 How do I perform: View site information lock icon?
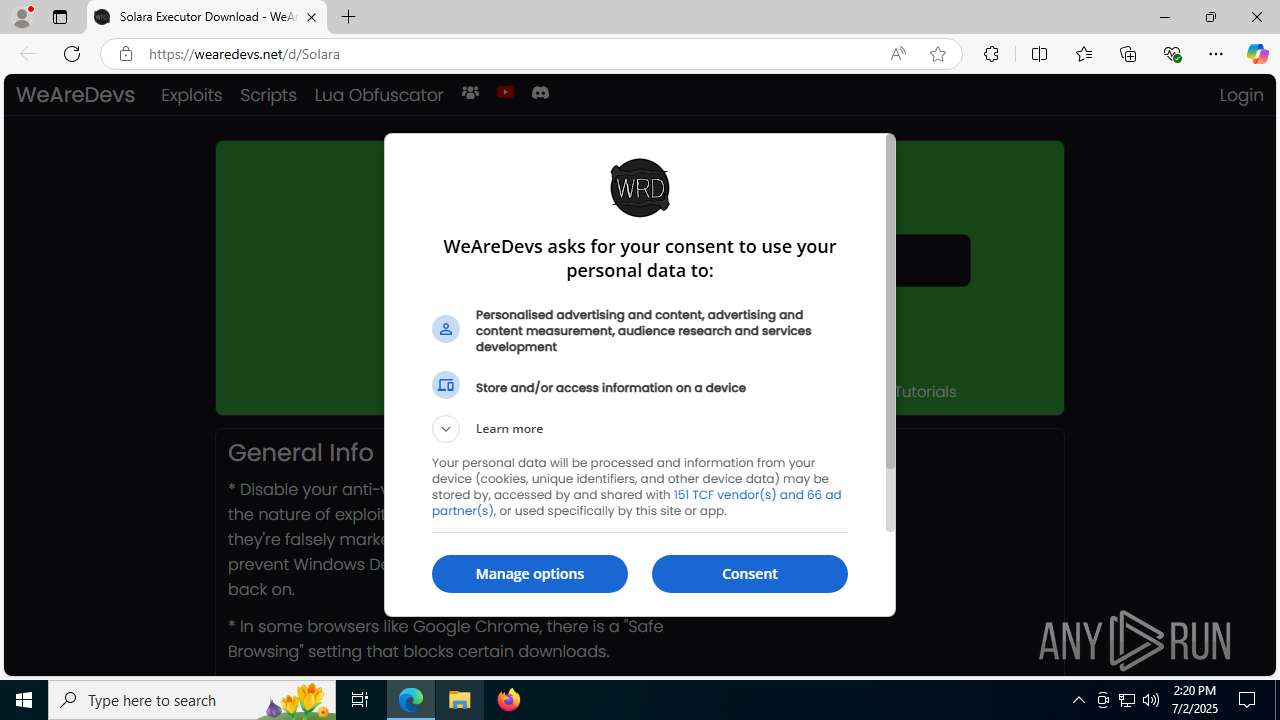click(x=125, y=54)
